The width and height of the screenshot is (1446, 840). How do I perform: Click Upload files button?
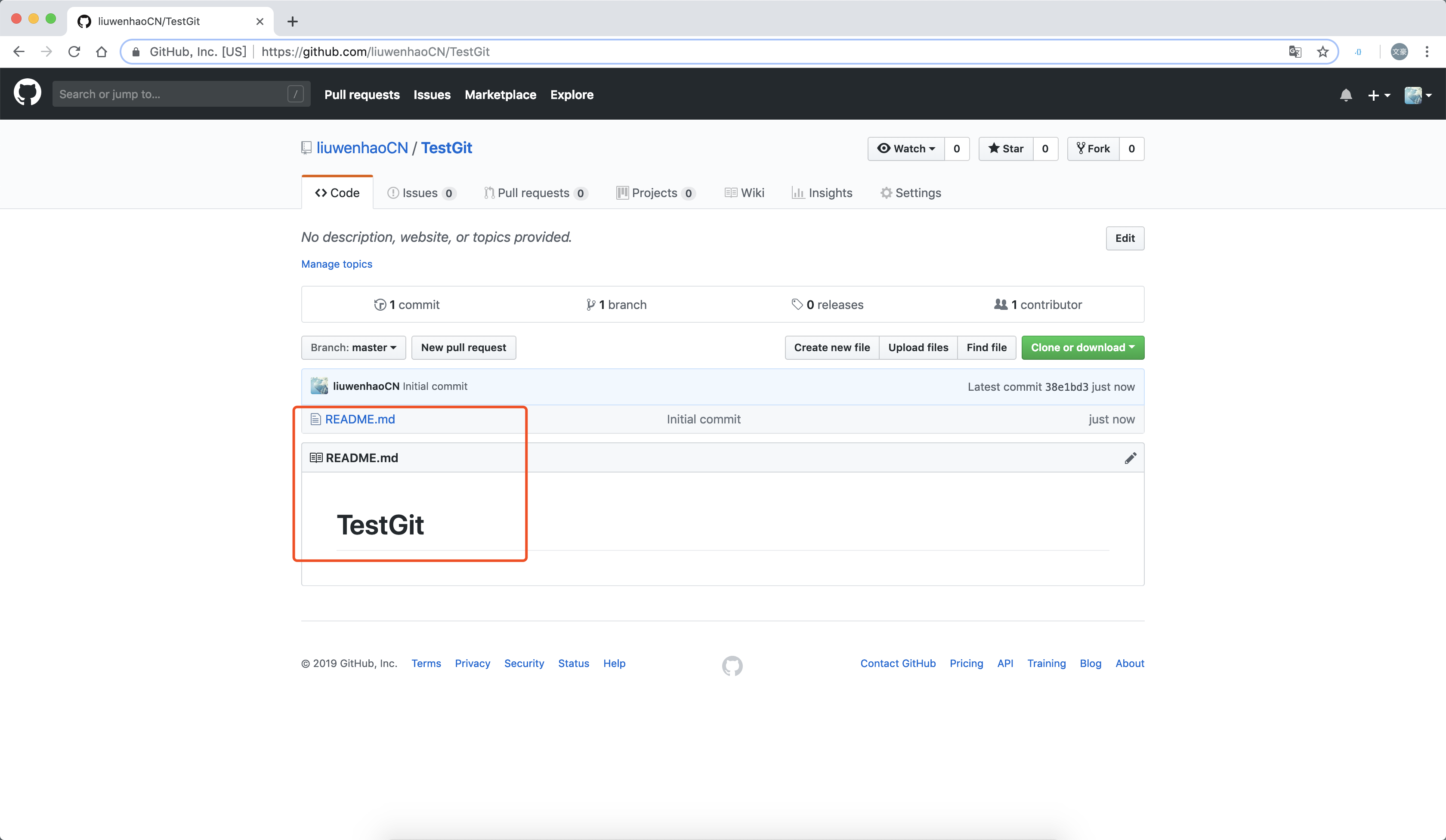[918, 348]
